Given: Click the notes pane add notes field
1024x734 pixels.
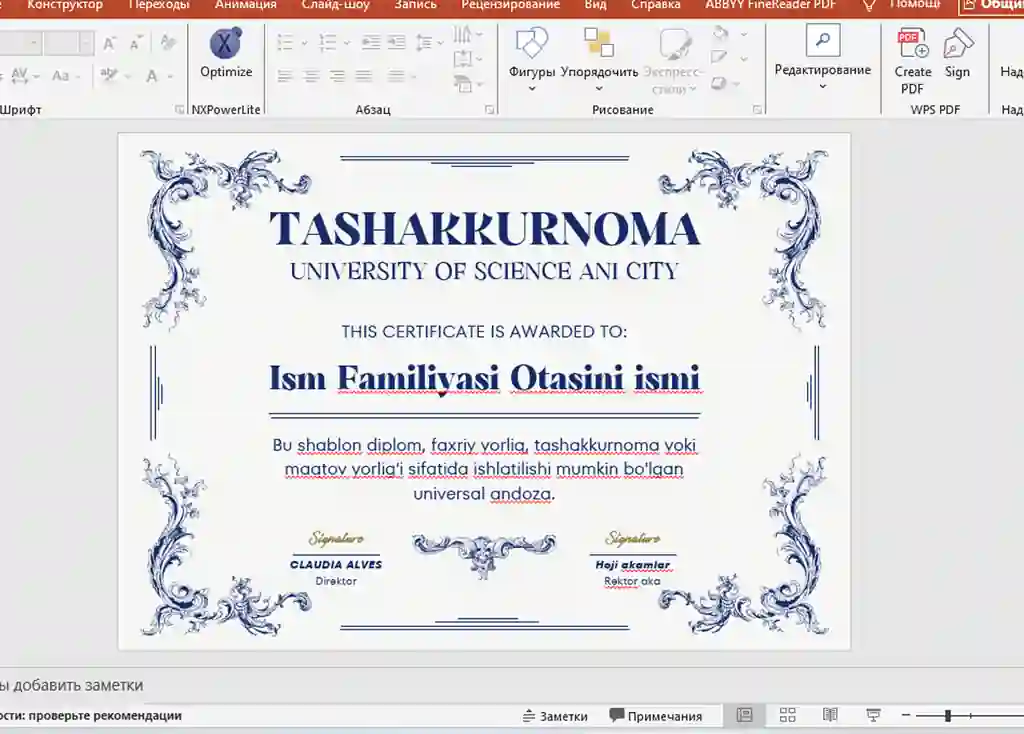Looking at the screenshot, I should click(x=512, y=685).
